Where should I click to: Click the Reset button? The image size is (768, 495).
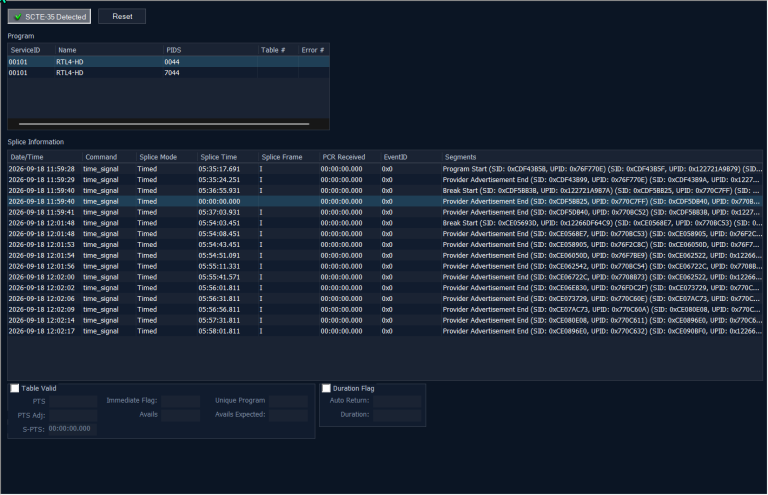point(122,17)
